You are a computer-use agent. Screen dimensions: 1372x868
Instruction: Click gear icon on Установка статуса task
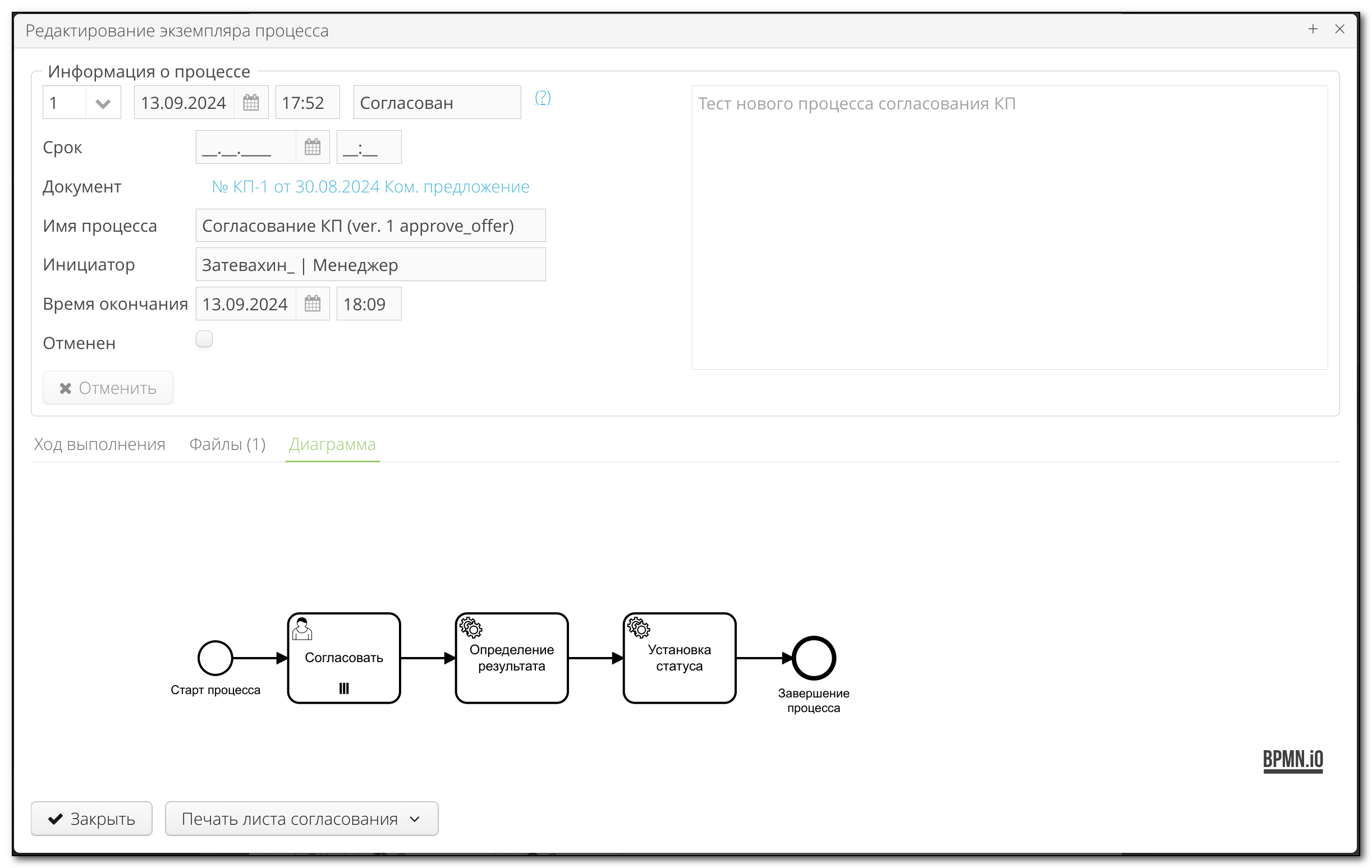point(639,629)
